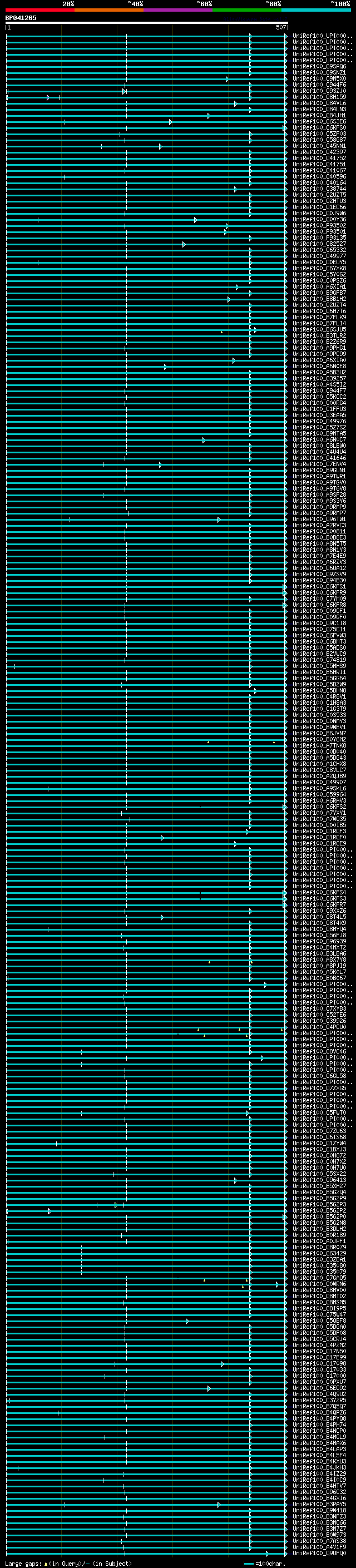This screenshot has height=1568, width=356.
Task: Select the UniRef100_Q9C1I8 label
Action: point(319,623)
